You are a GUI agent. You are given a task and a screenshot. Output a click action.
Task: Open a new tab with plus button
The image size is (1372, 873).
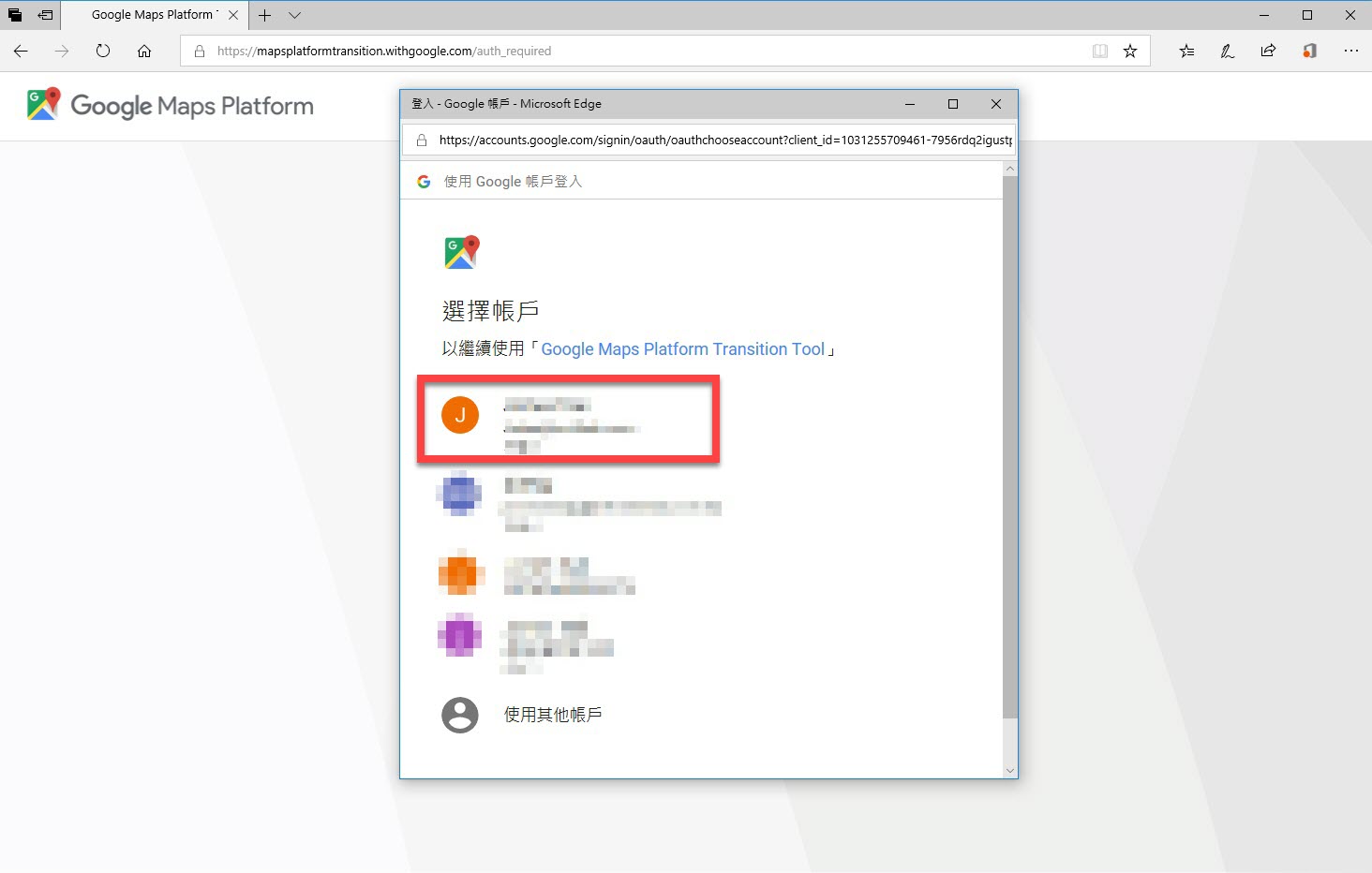265,15
